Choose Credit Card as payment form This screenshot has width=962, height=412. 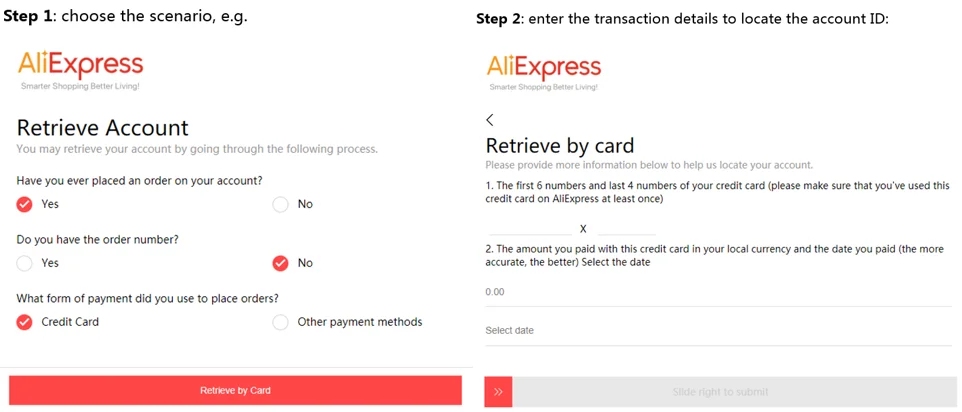pos(25,322)
